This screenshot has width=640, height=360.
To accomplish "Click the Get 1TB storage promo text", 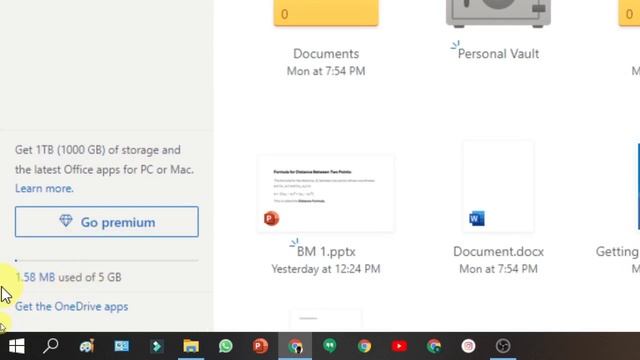I will 104,160.
